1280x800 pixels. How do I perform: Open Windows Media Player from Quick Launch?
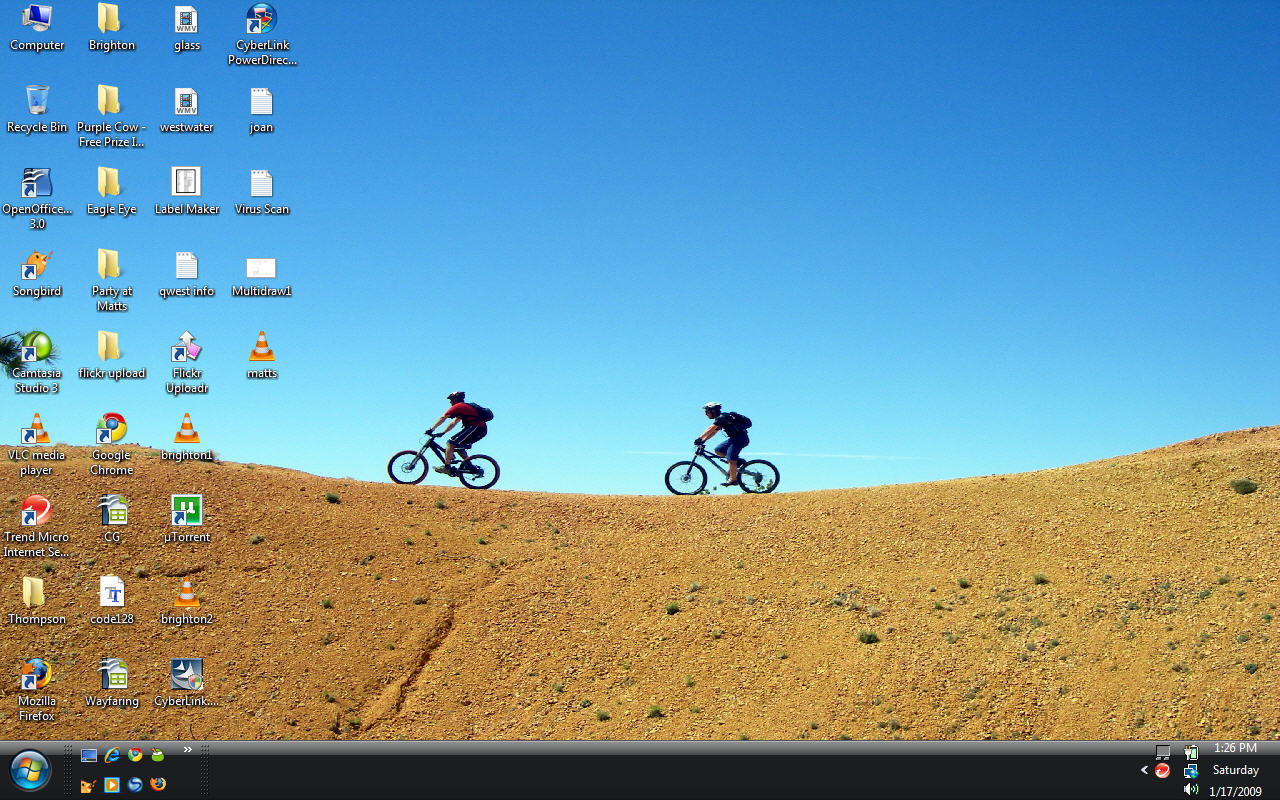tap(112, 785)
